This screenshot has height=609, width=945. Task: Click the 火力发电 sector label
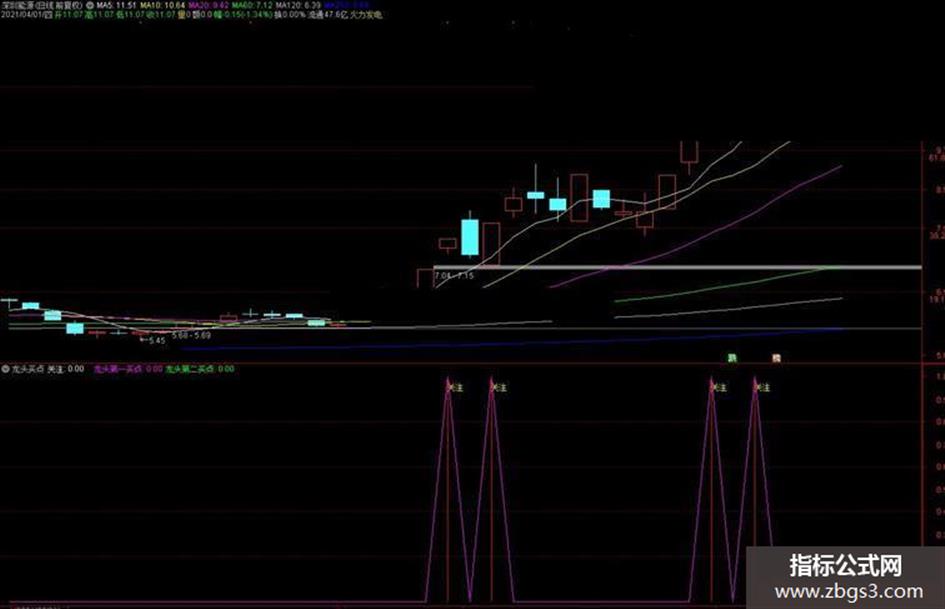coord(366,14)
